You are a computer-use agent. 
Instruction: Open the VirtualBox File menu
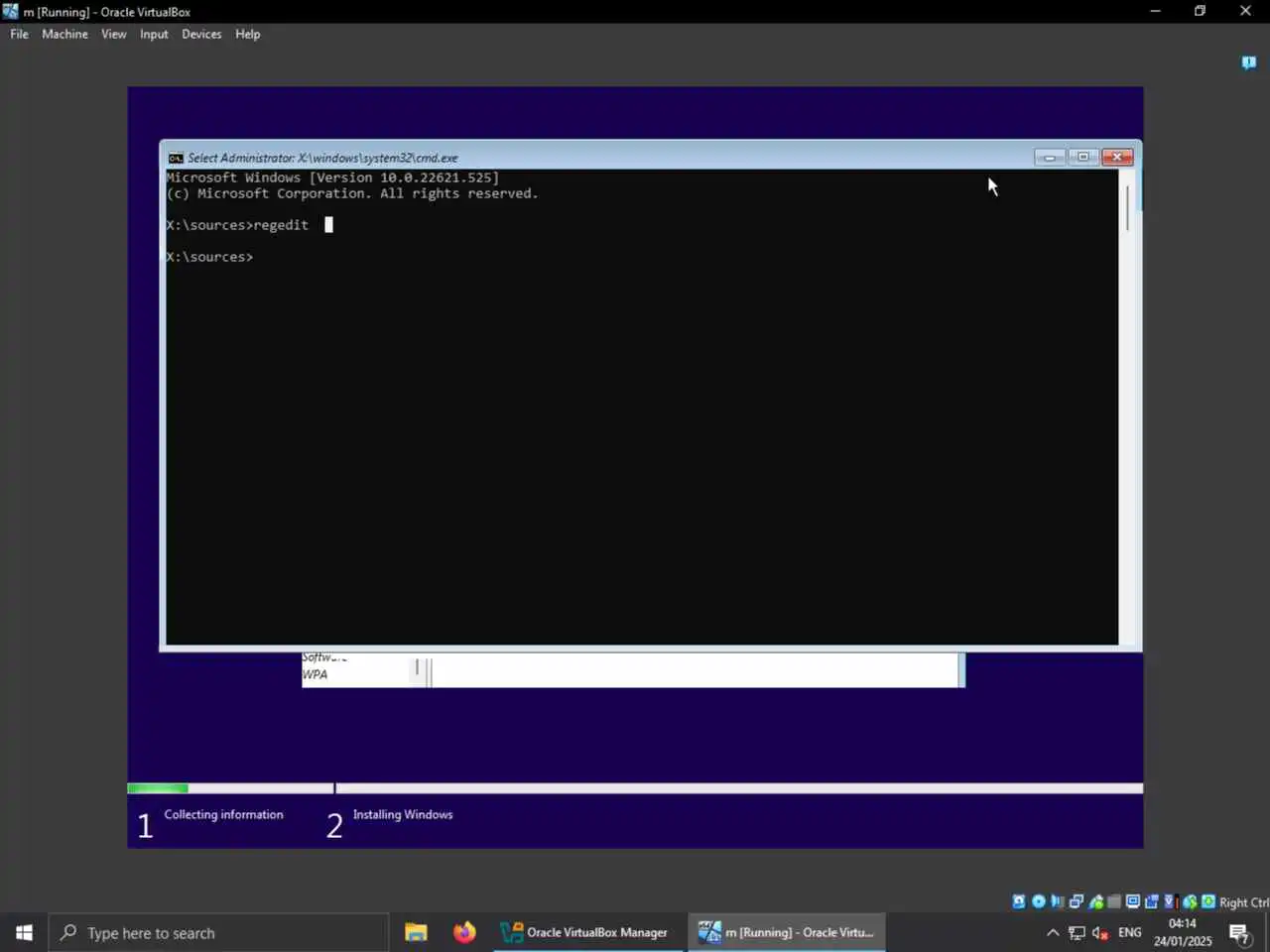tap(19, 34)
